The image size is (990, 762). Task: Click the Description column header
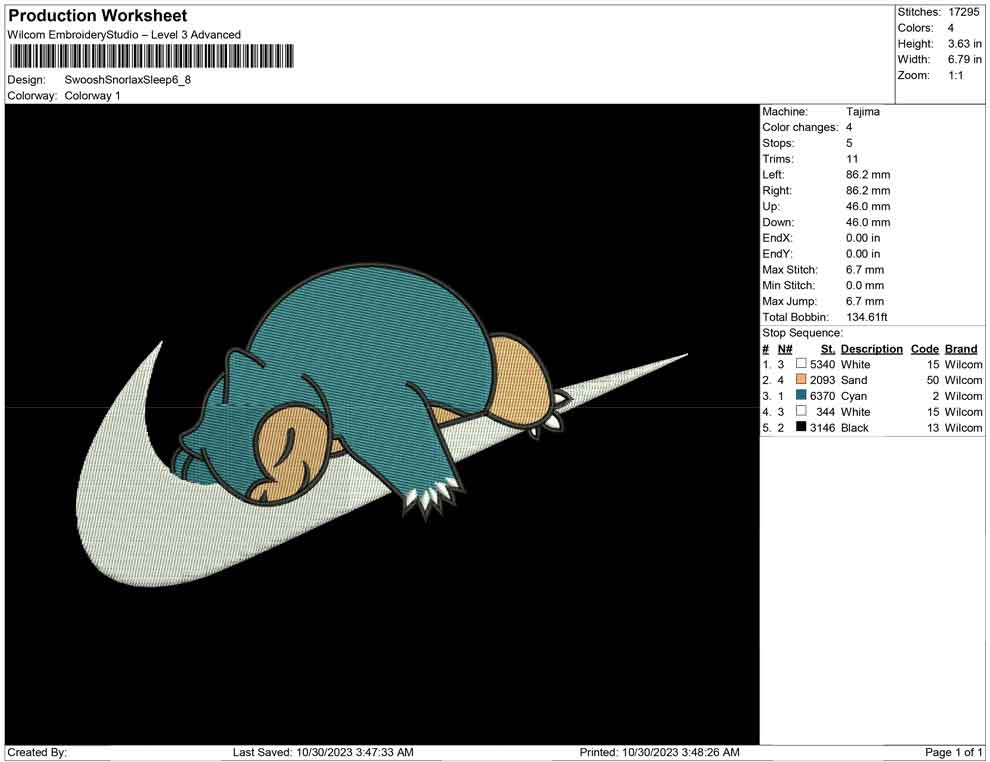(x=871, y=349)
